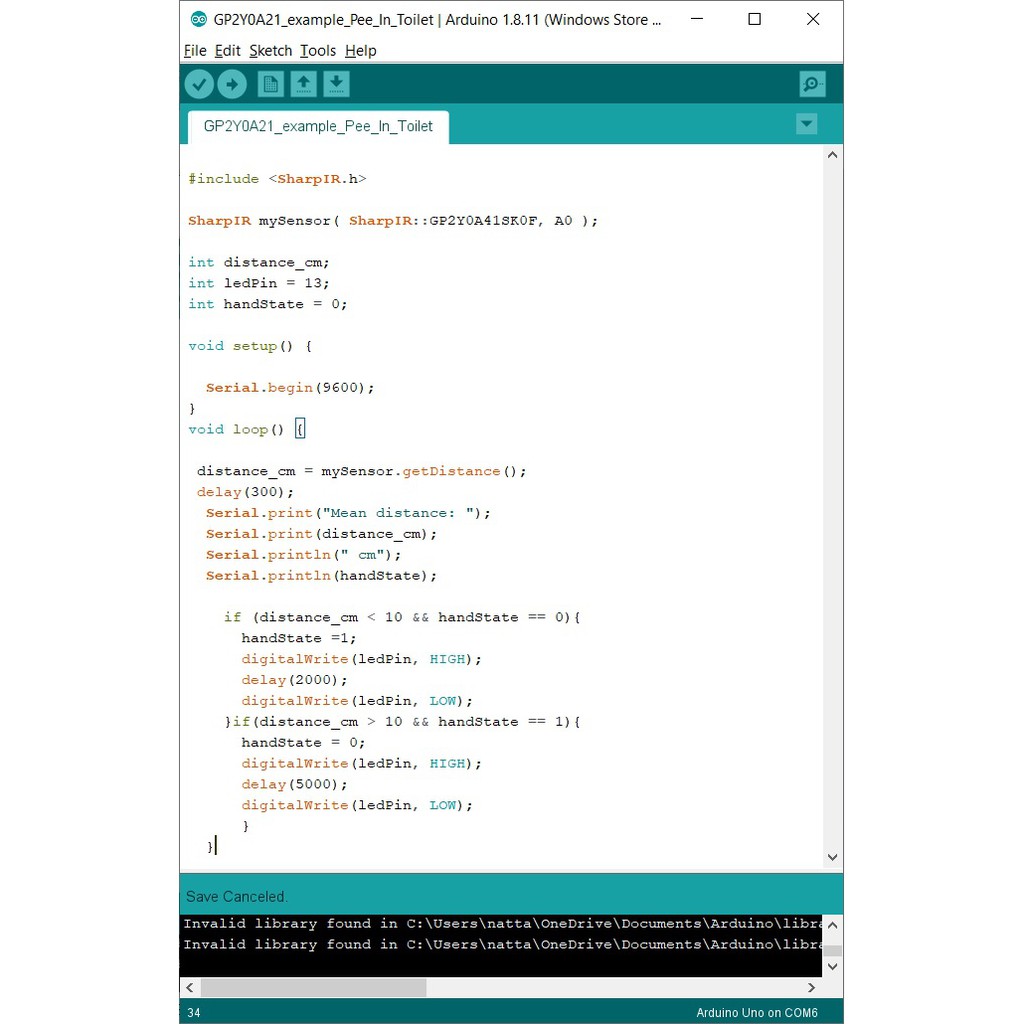This screenshot has height=1024, width=1024.
Task: Open the Tools menu
Action: [x=318, y=51]
